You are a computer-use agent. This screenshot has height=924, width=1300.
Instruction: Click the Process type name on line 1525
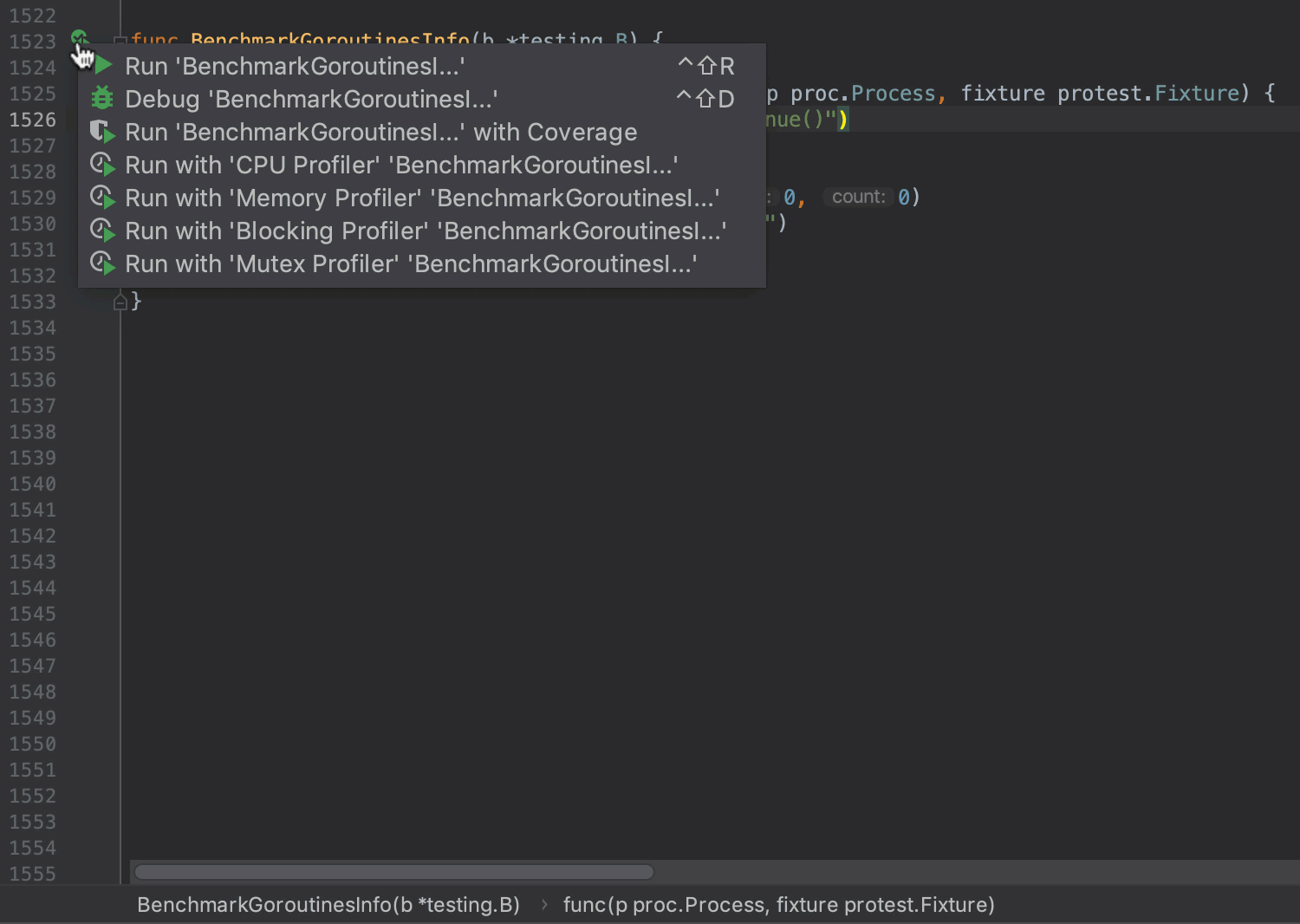point(893,94)
